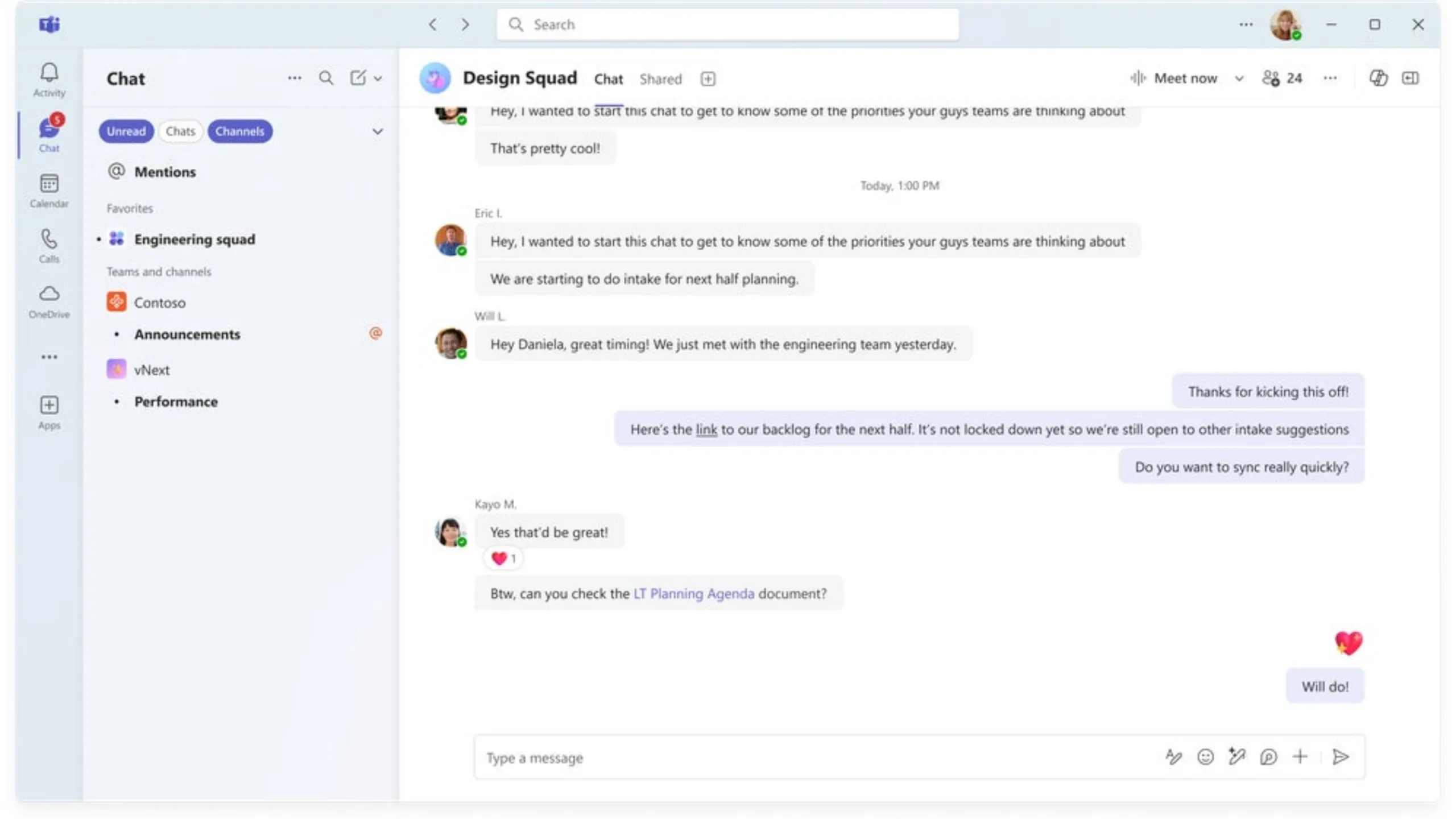Expand the Meet now dropdown arrow
Image resolution: width=1456 pixels, height=819 pixels.
tap(1239, 78)
